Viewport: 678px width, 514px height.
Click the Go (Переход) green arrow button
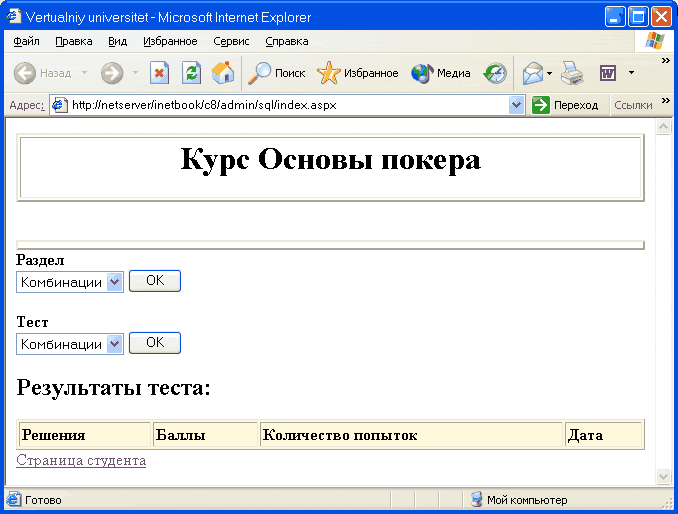tap(565, 105)
